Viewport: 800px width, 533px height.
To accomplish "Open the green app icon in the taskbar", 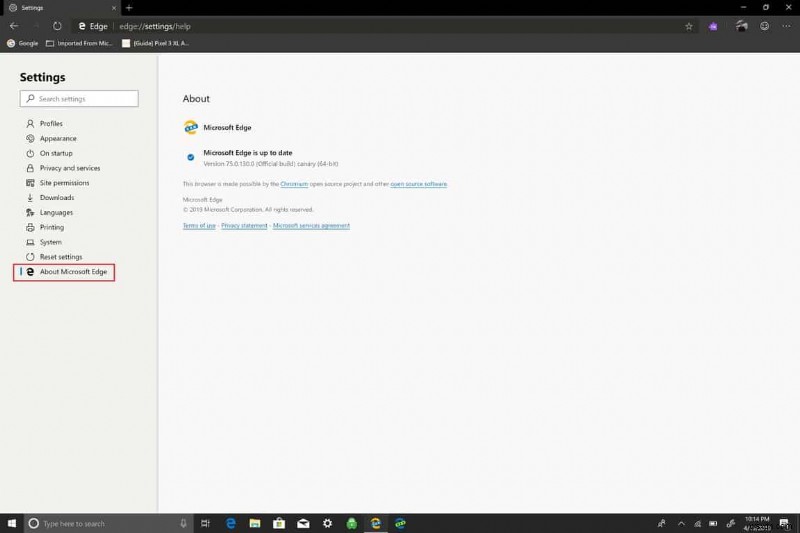I will [x=352, y=523].
